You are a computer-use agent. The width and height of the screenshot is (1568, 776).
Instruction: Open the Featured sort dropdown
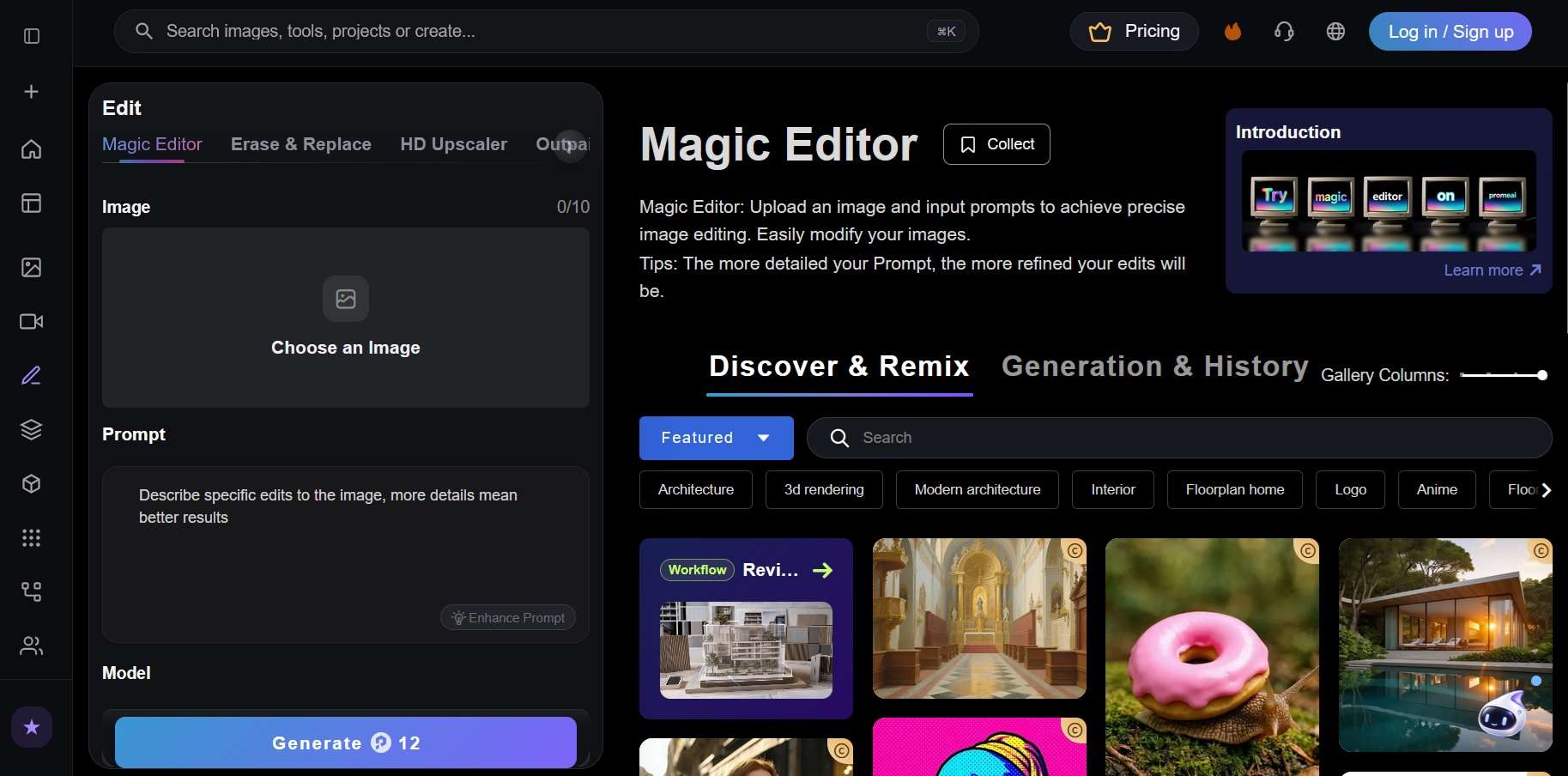(717, 438)
